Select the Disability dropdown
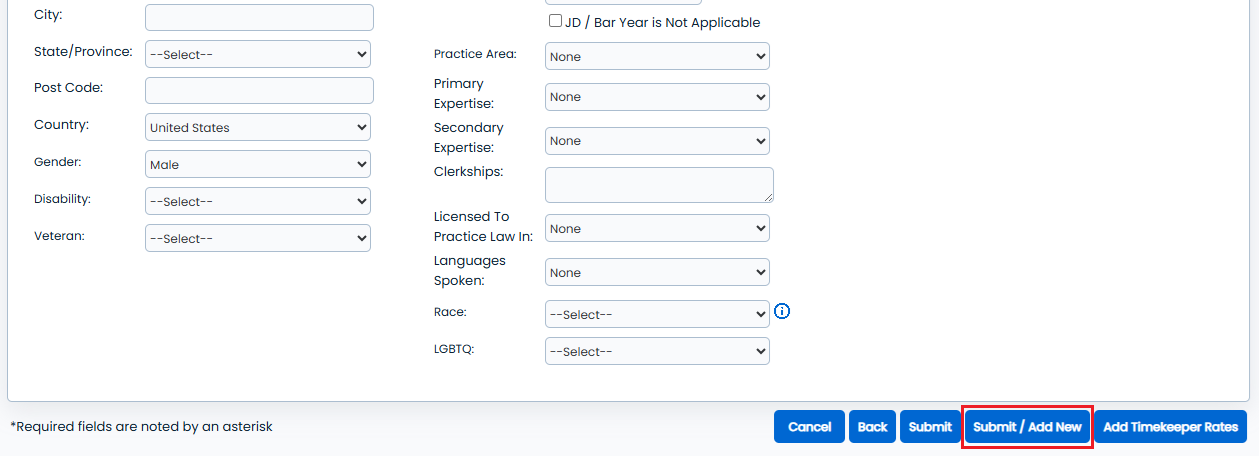 tap(258, 201)
